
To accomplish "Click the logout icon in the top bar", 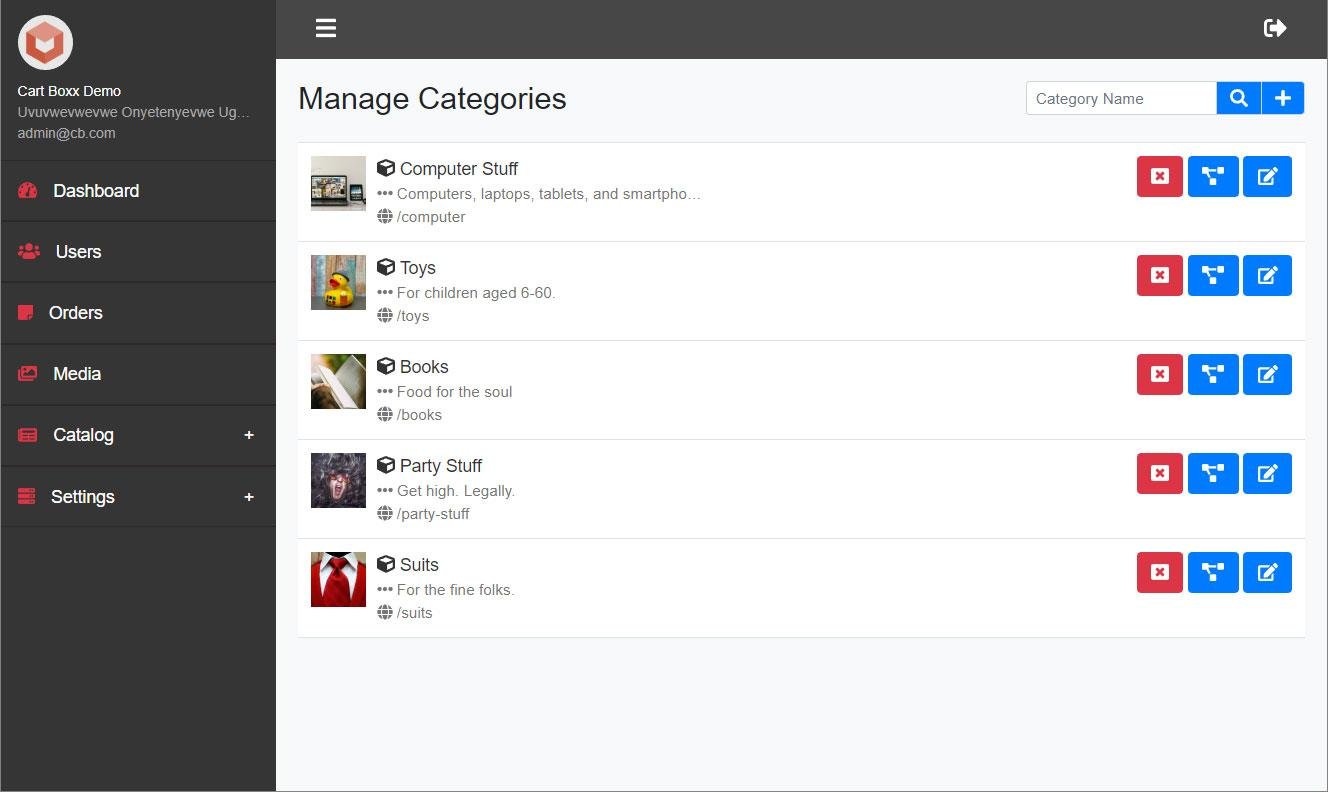I will pos(1275,28).
